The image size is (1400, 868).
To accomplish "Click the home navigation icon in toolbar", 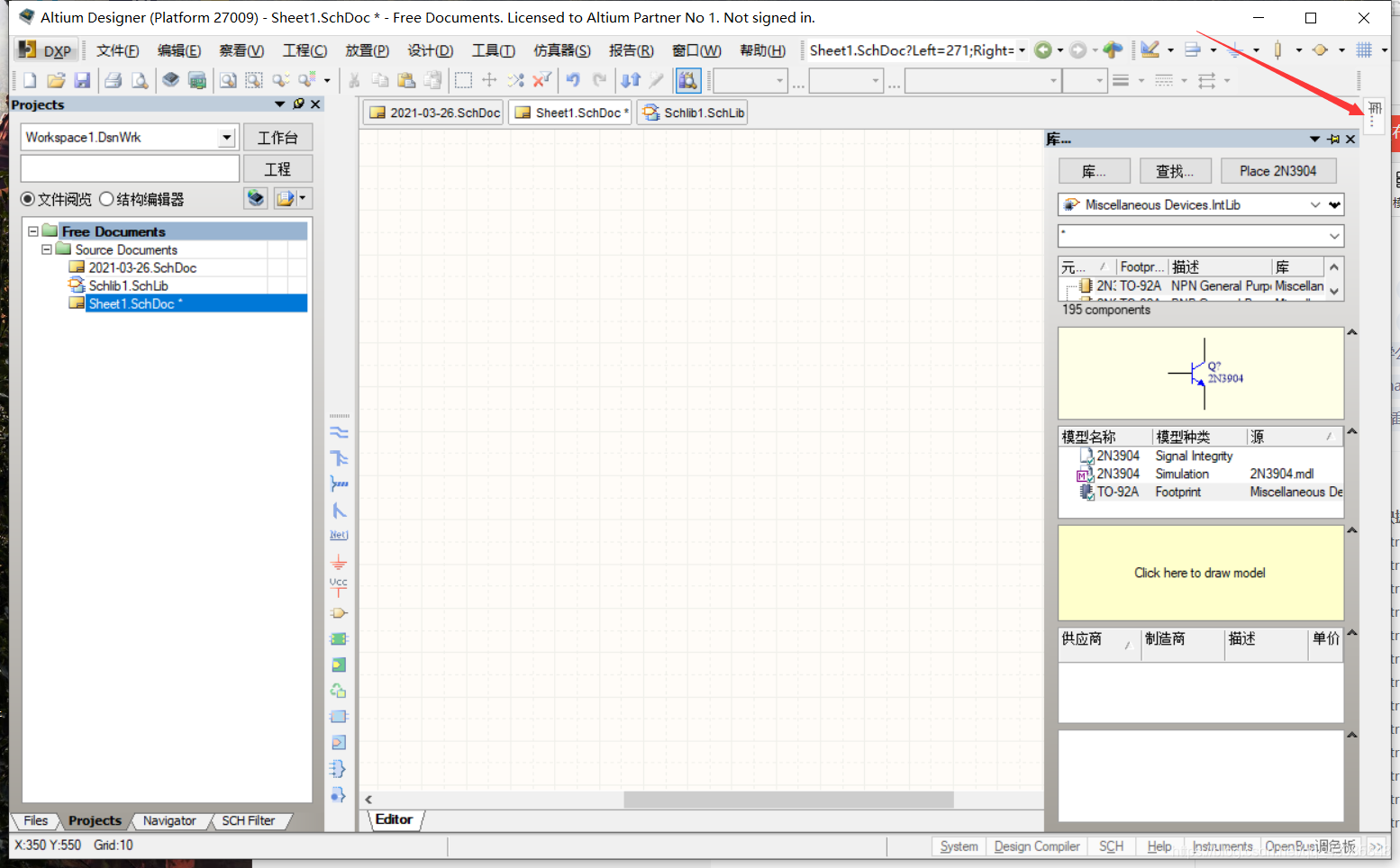I will pyautogui.click(x=1113, y=50).
